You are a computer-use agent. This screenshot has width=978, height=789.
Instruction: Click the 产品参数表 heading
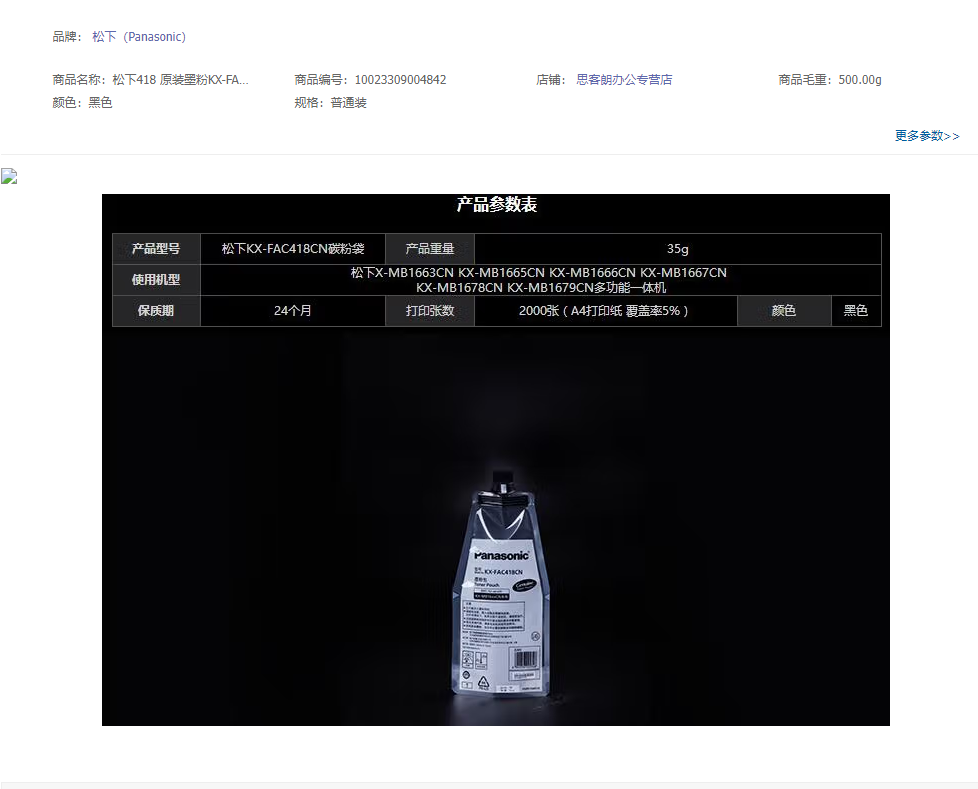[496, 205]
